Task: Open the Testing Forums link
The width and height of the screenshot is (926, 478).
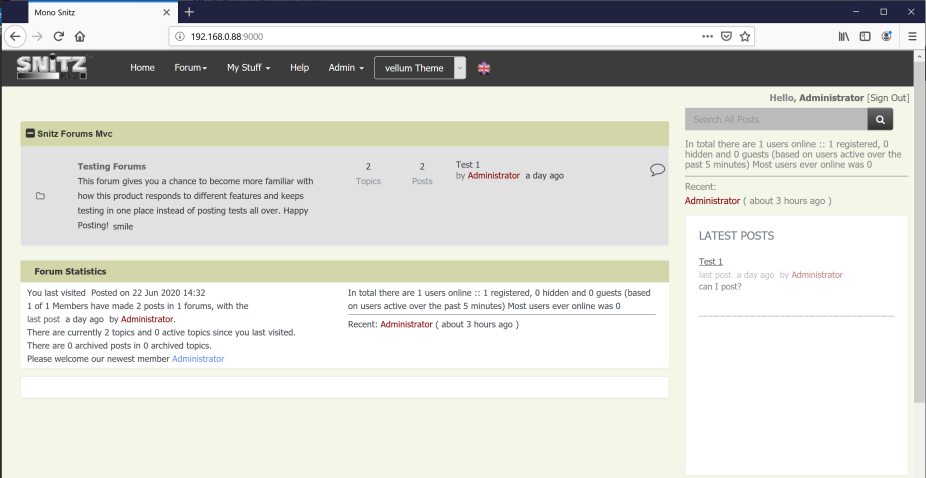Action: click(x=112, y=166)
